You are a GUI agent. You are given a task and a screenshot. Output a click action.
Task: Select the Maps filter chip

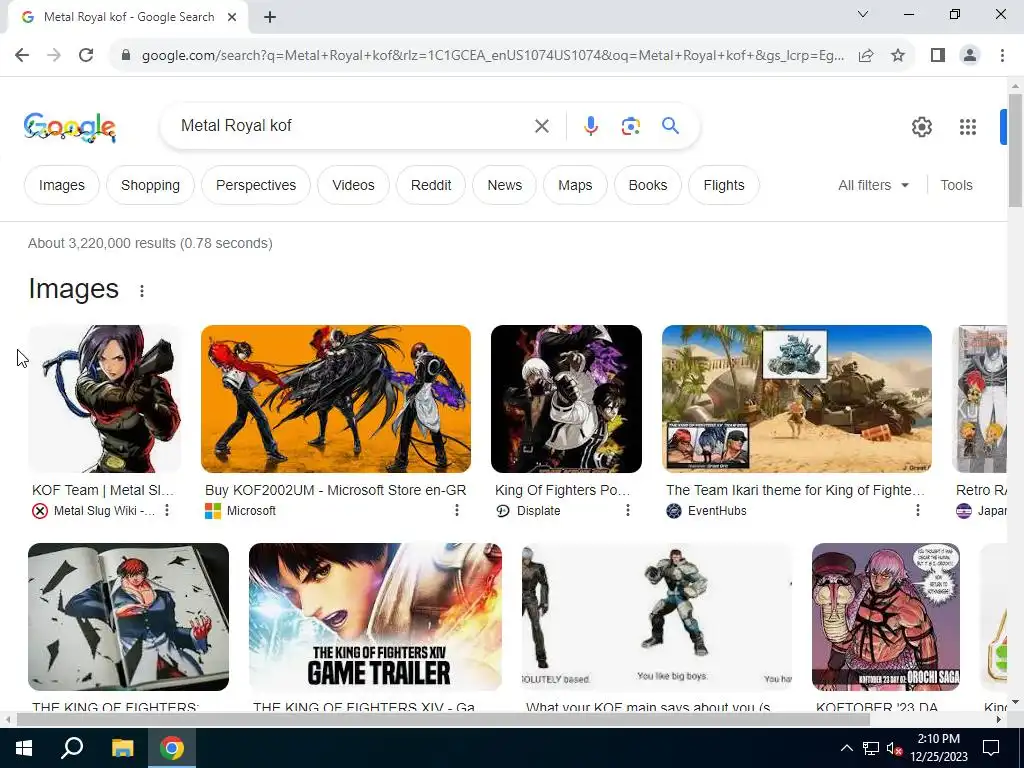[575, 185]
